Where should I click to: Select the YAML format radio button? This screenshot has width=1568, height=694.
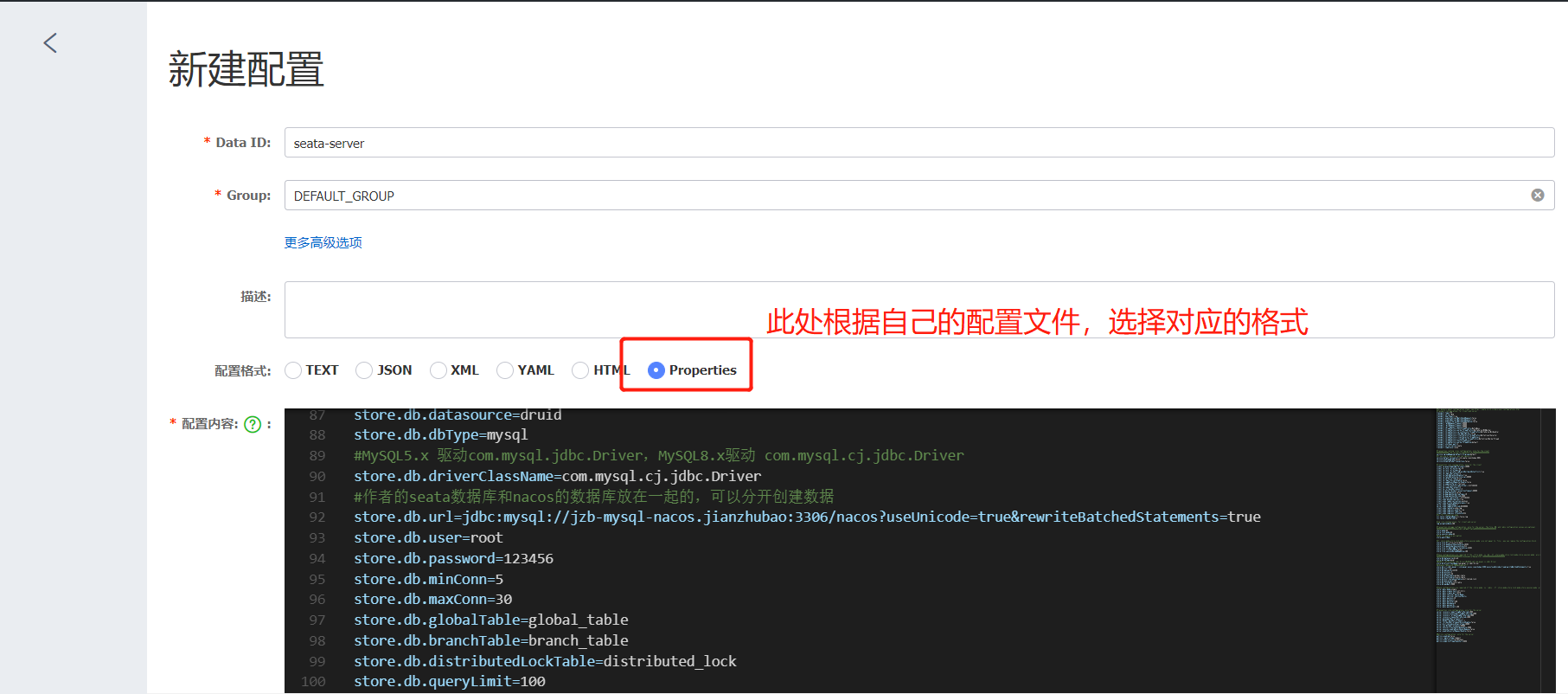tap(505, 370)
